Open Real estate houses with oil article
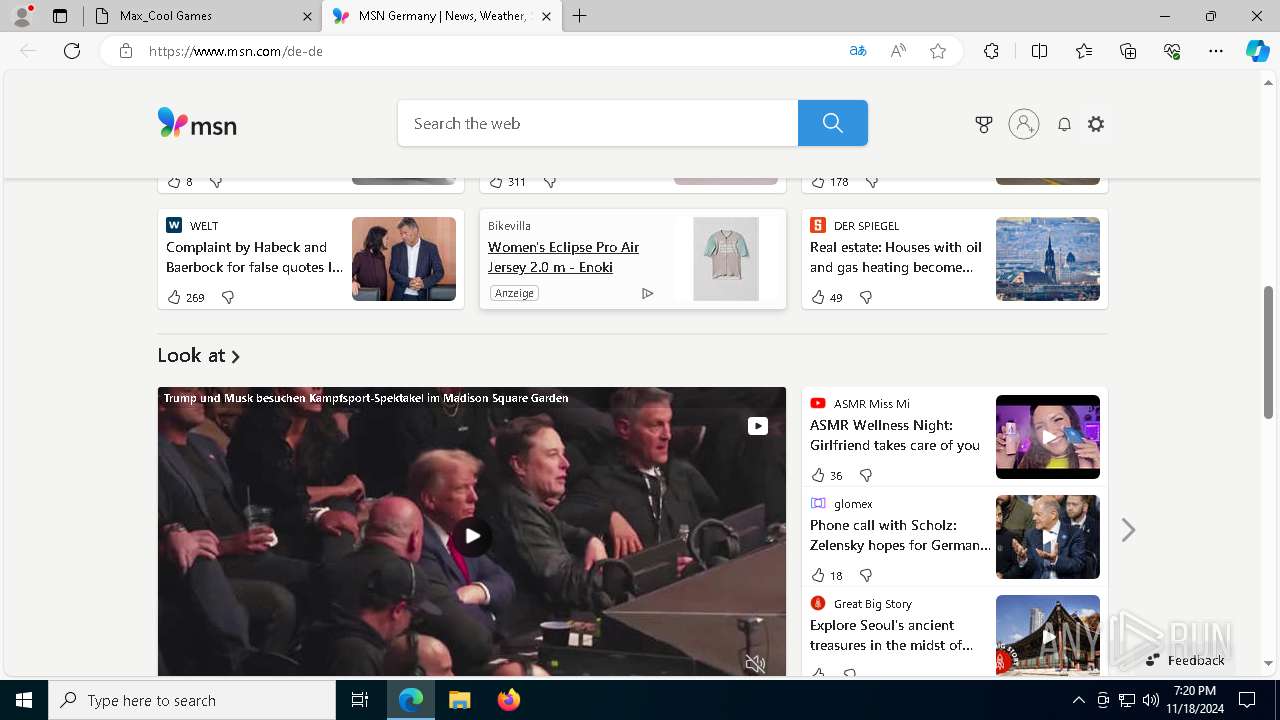1280x720 pixels. 896,257
